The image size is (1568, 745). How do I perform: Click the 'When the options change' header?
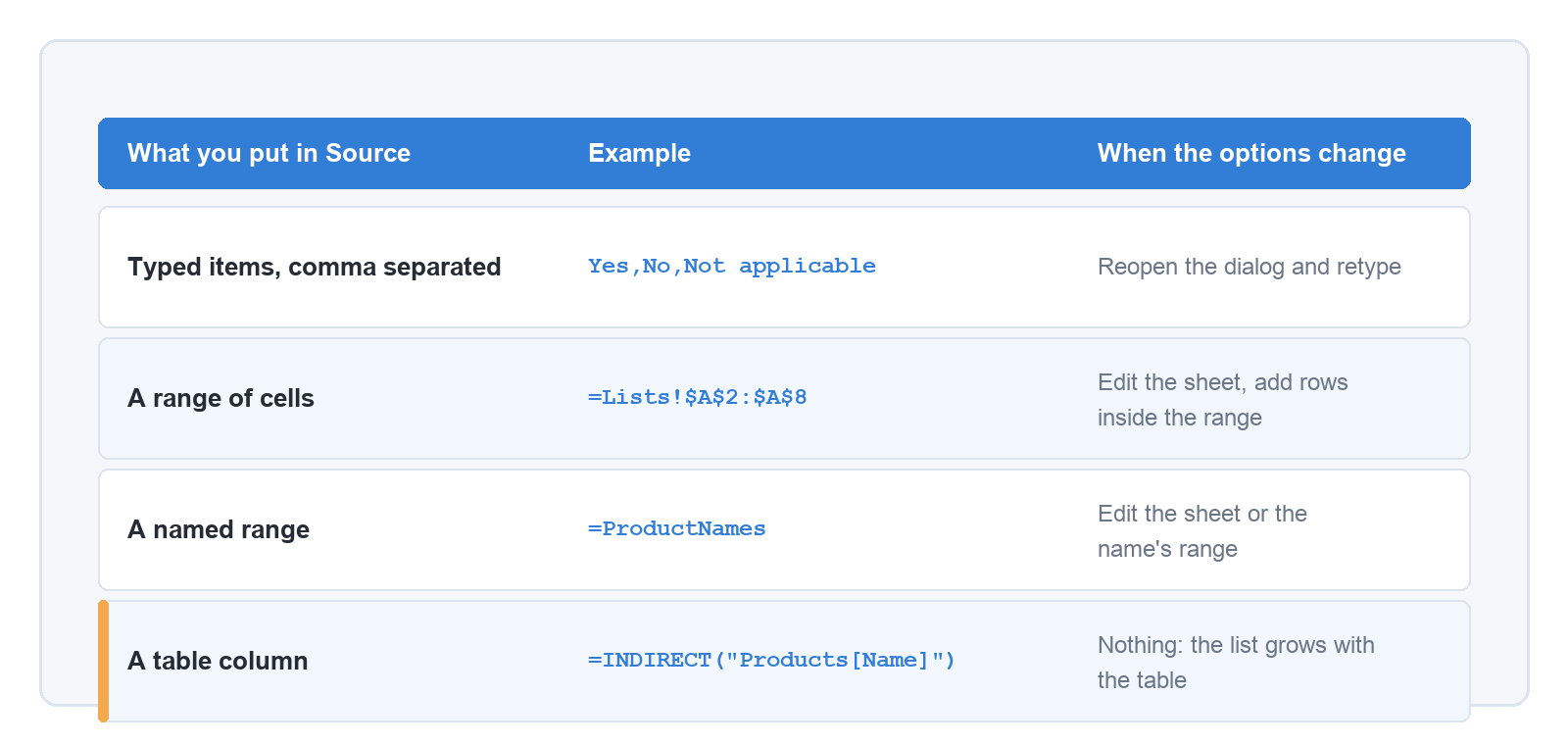click(x=1251, y=153)
